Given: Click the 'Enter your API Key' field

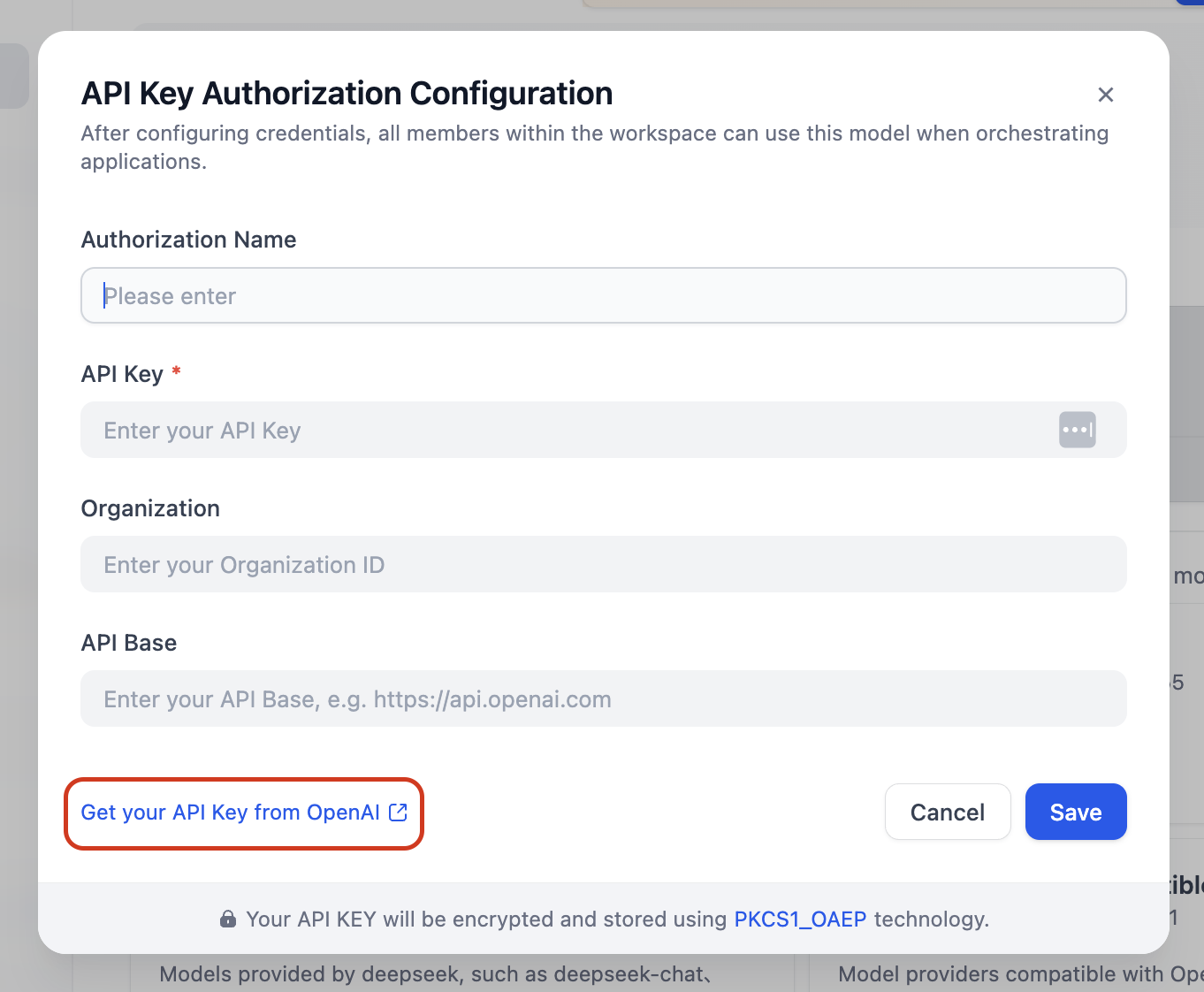Looking at the screenshot, I should 566,431.
